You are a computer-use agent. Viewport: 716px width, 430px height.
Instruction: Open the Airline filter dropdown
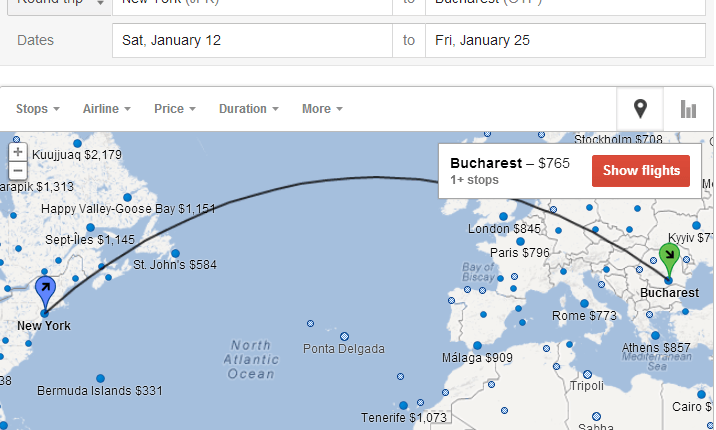tap(106, 109)
